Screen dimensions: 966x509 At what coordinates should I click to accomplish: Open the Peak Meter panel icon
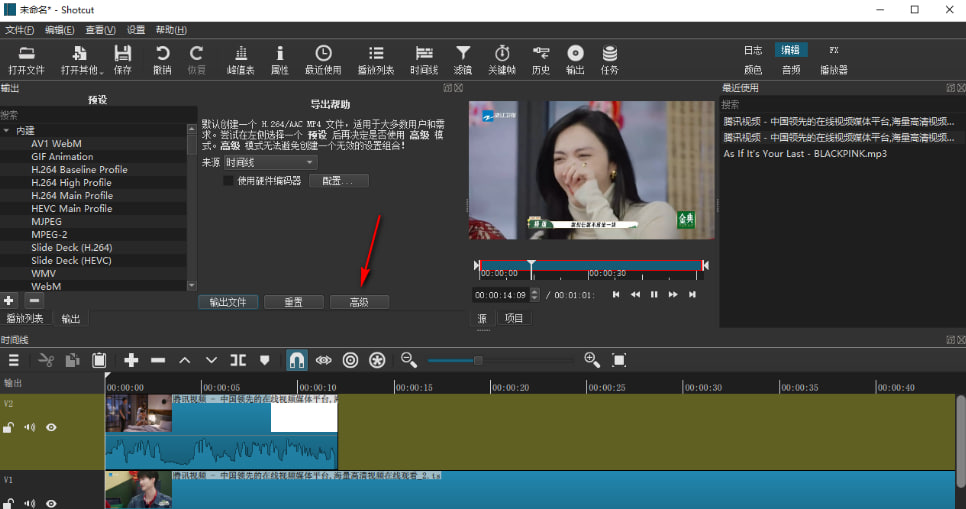240,54
